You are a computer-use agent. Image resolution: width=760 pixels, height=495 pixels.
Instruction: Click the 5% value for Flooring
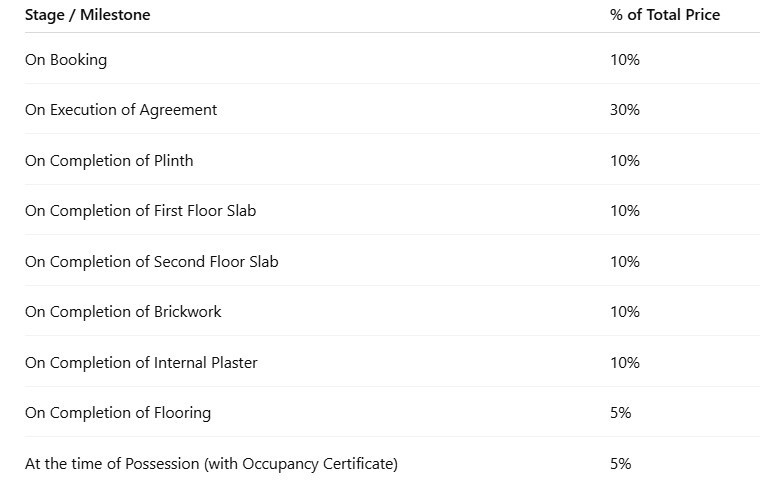[620, 413]
